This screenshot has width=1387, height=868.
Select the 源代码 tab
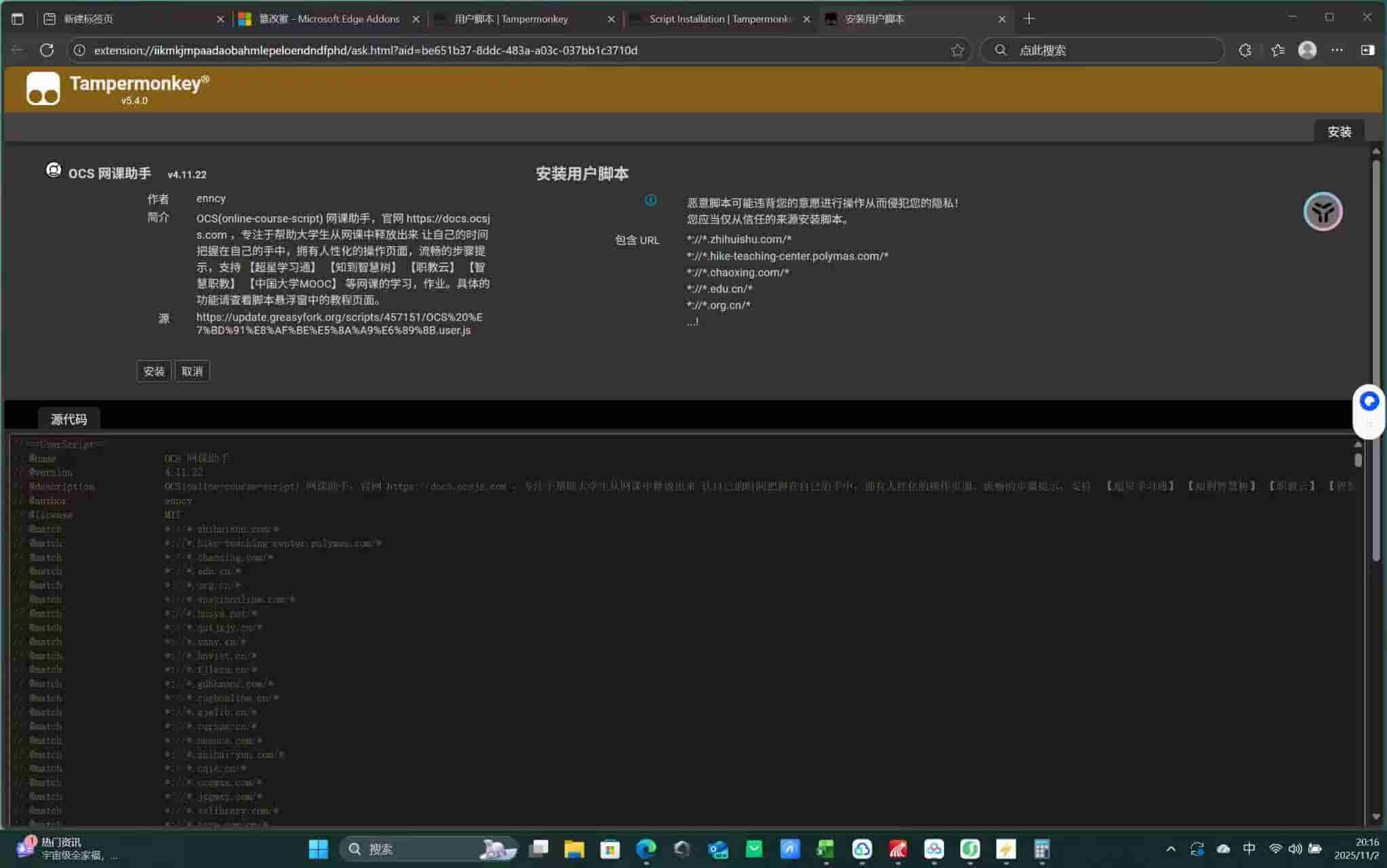click(x=69, y=419)
